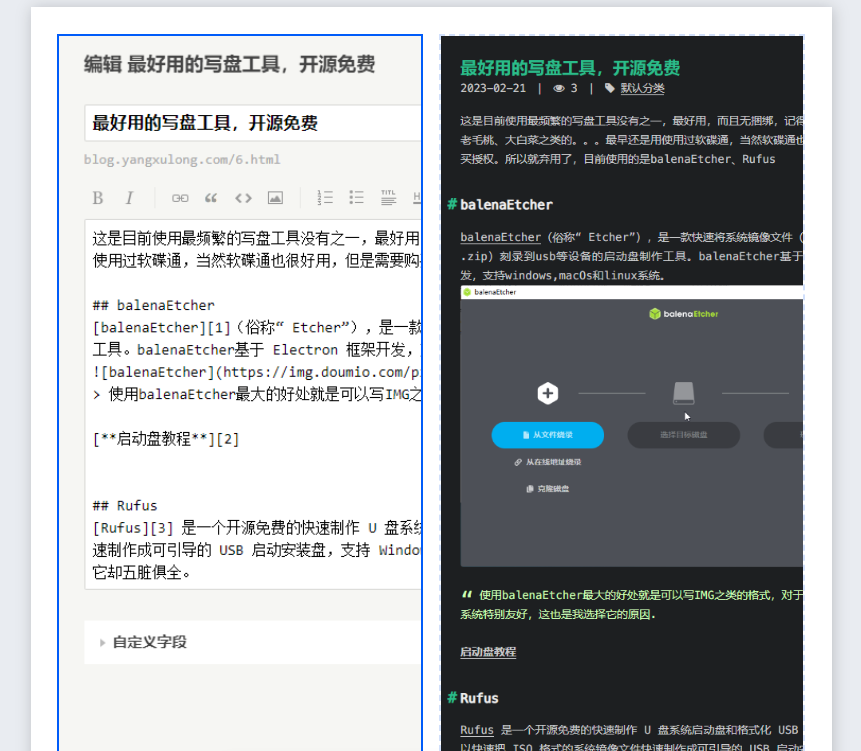The image size is (861, 751).
Task: Click the post title input field
Action: click(x=250, y=123)
